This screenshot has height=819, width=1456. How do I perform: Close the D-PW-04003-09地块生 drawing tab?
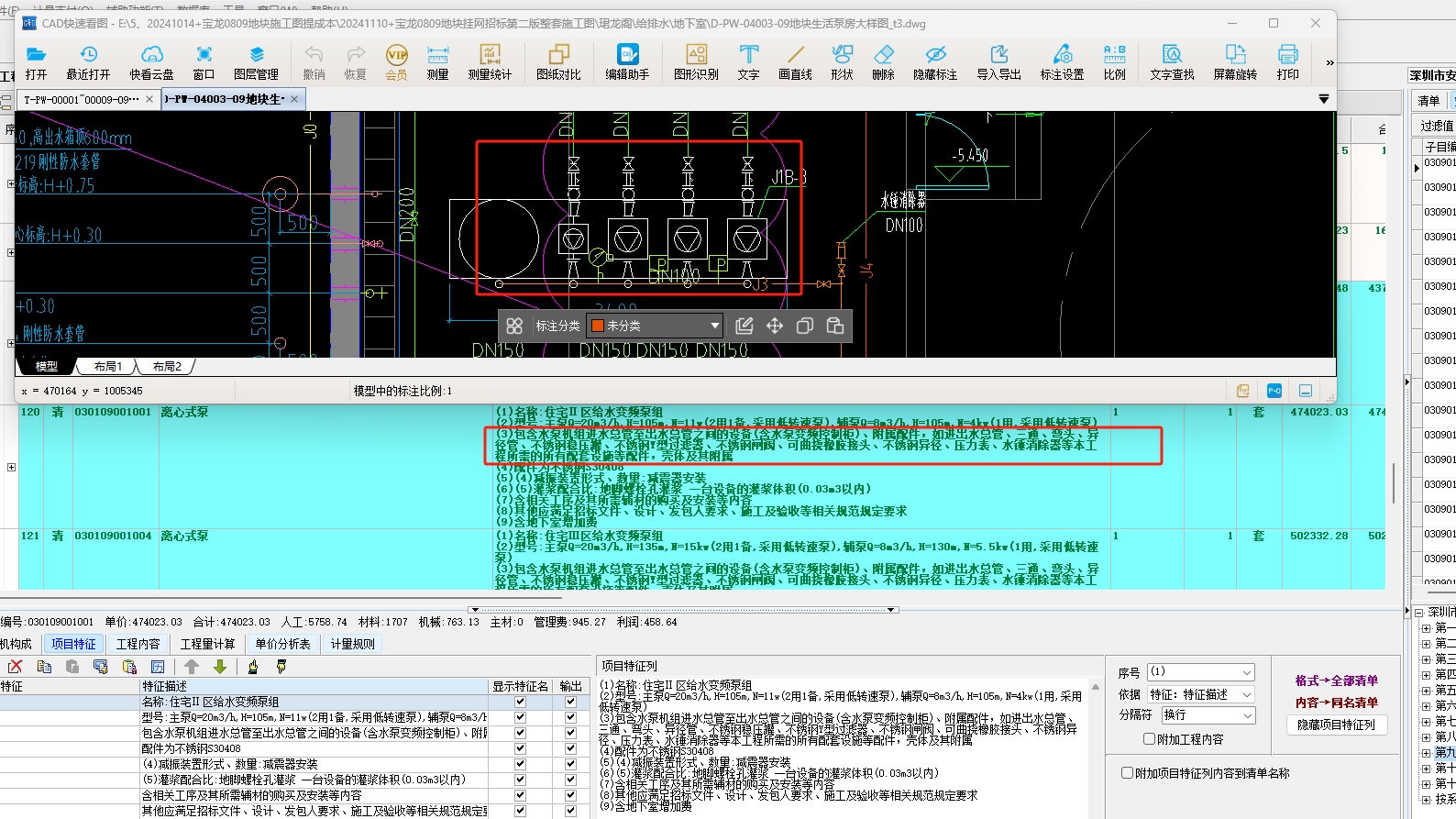pyautogui.click(x=294, y=99)
